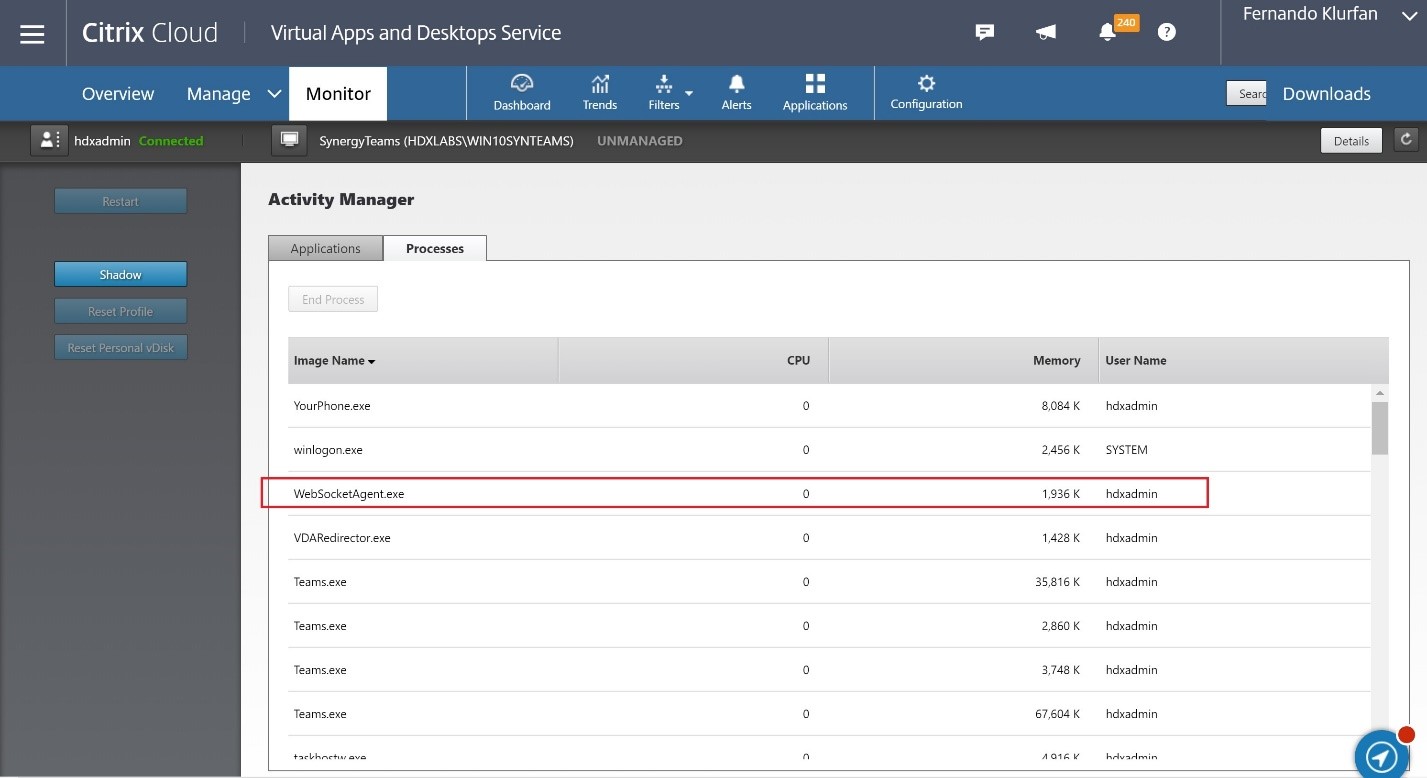Switch to the Processes tab
Screen dimensions: 1427x778
point(435,248)
